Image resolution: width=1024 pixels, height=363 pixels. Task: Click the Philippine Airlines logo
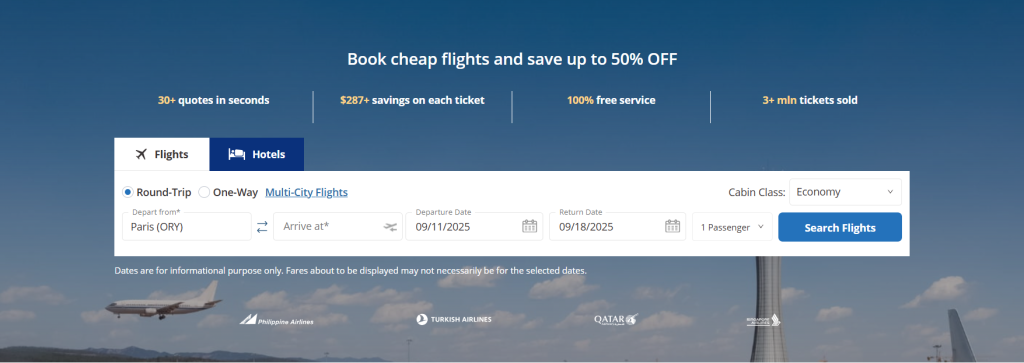[x=276, y=319]
